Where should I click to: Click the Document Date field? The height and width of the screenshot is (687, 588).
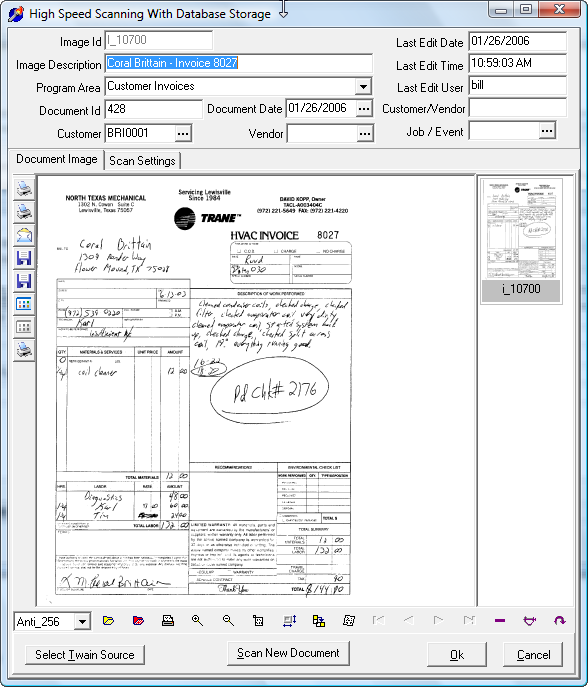point(321,108)
